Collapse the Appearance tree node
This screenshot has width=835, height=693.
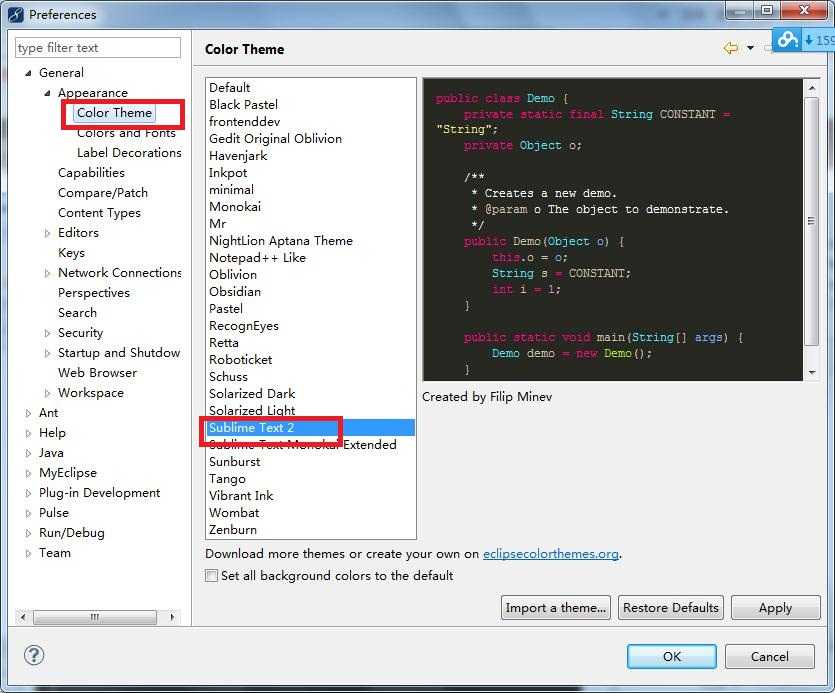(47, 93)
